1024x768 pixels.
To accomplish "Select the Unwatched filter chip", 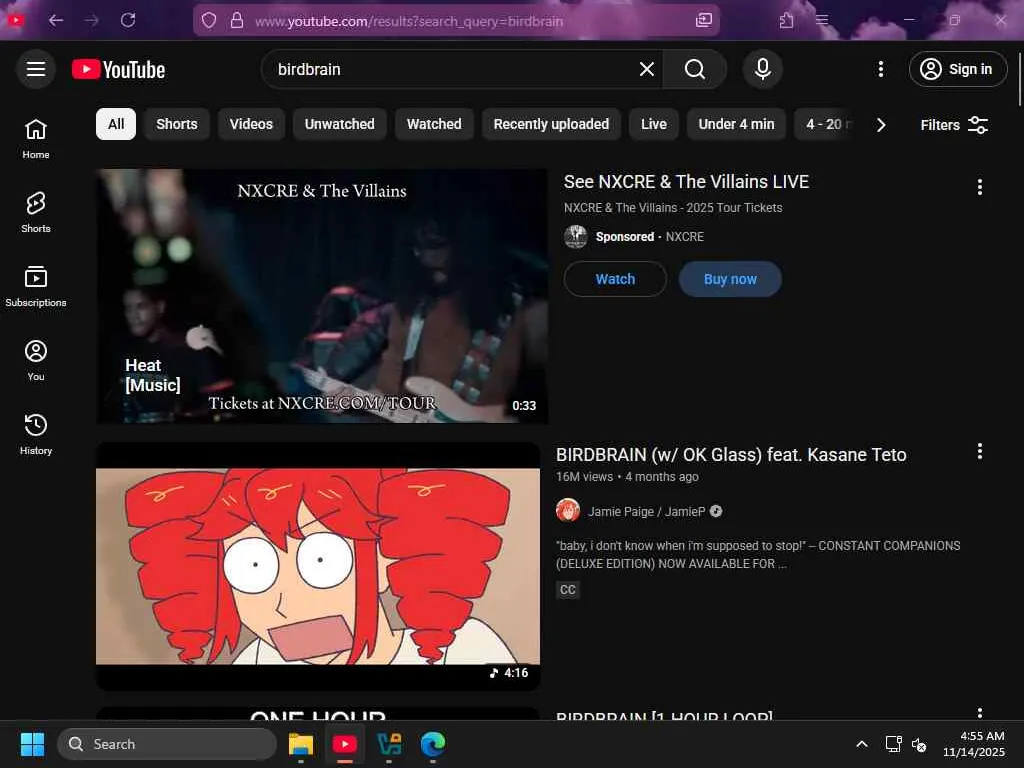I will pyautogui.click(x=340, y=124).
